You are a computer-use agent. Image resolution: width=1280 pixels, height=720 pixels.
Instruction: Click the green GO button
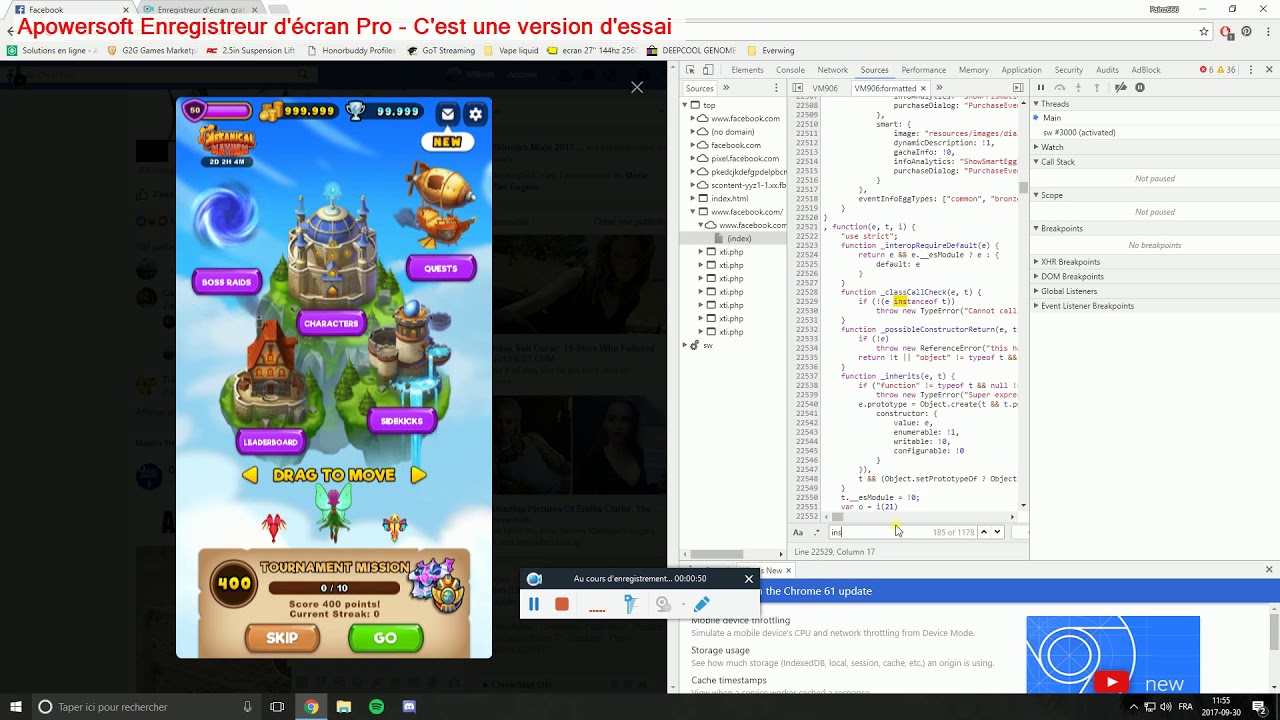point(386,638)
